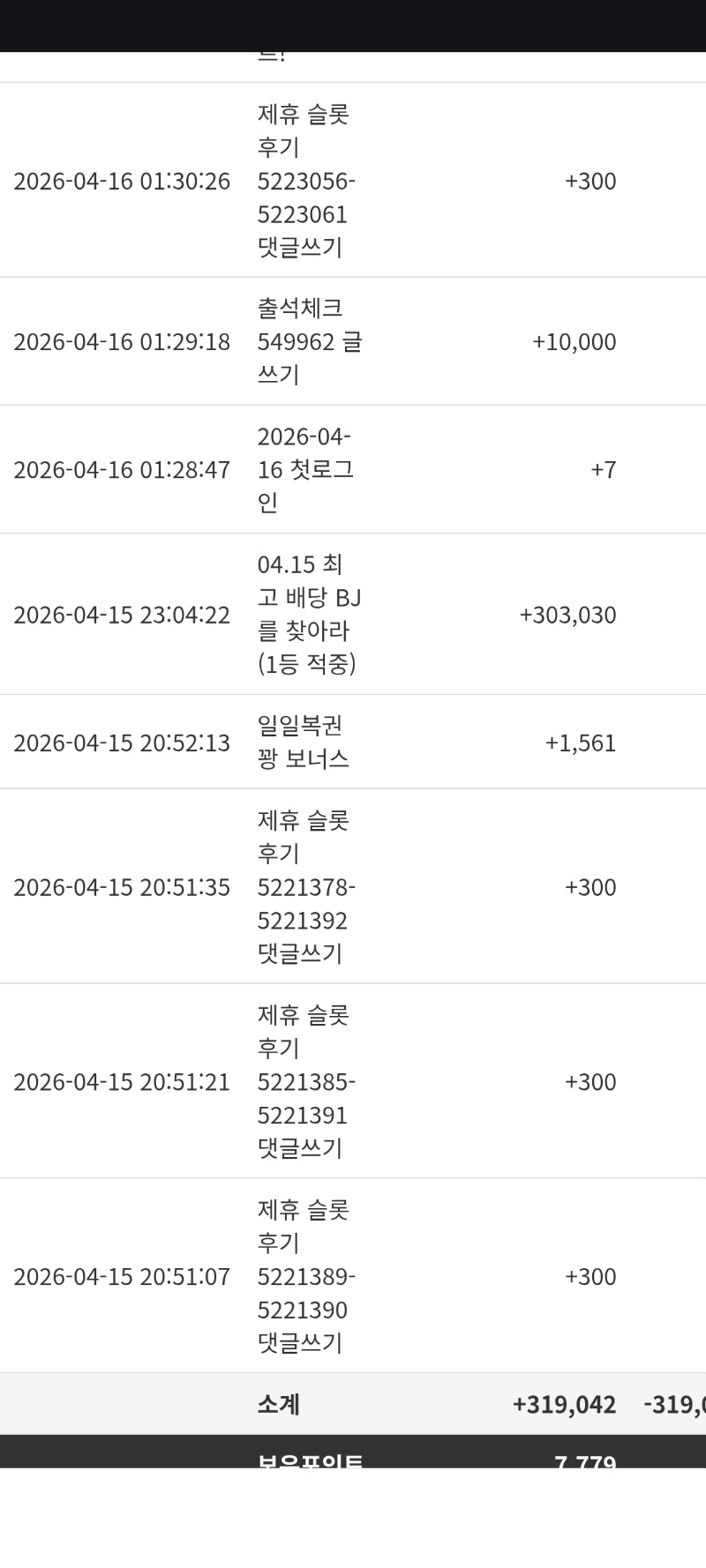The height and width of the screenshot is (1568, 706).
Task: Click the 2026-04-16 01:29:18 timestamp
Action: (x=122, y=341)
